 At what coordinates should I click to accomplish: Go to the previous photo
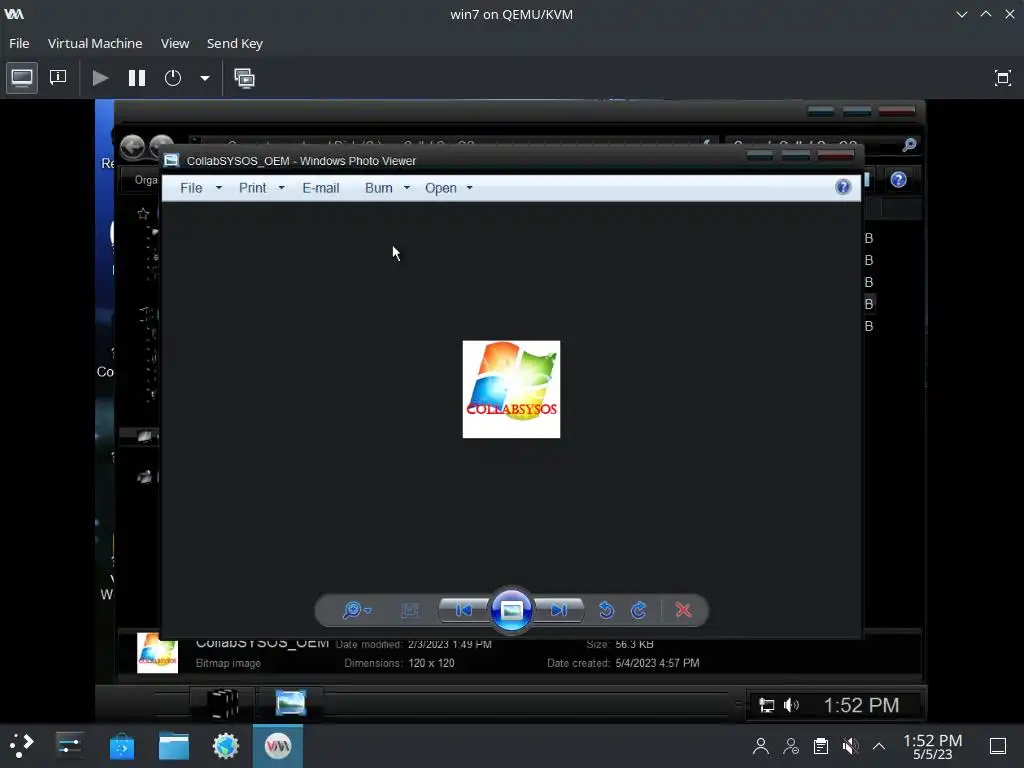[x=464, y=610]
